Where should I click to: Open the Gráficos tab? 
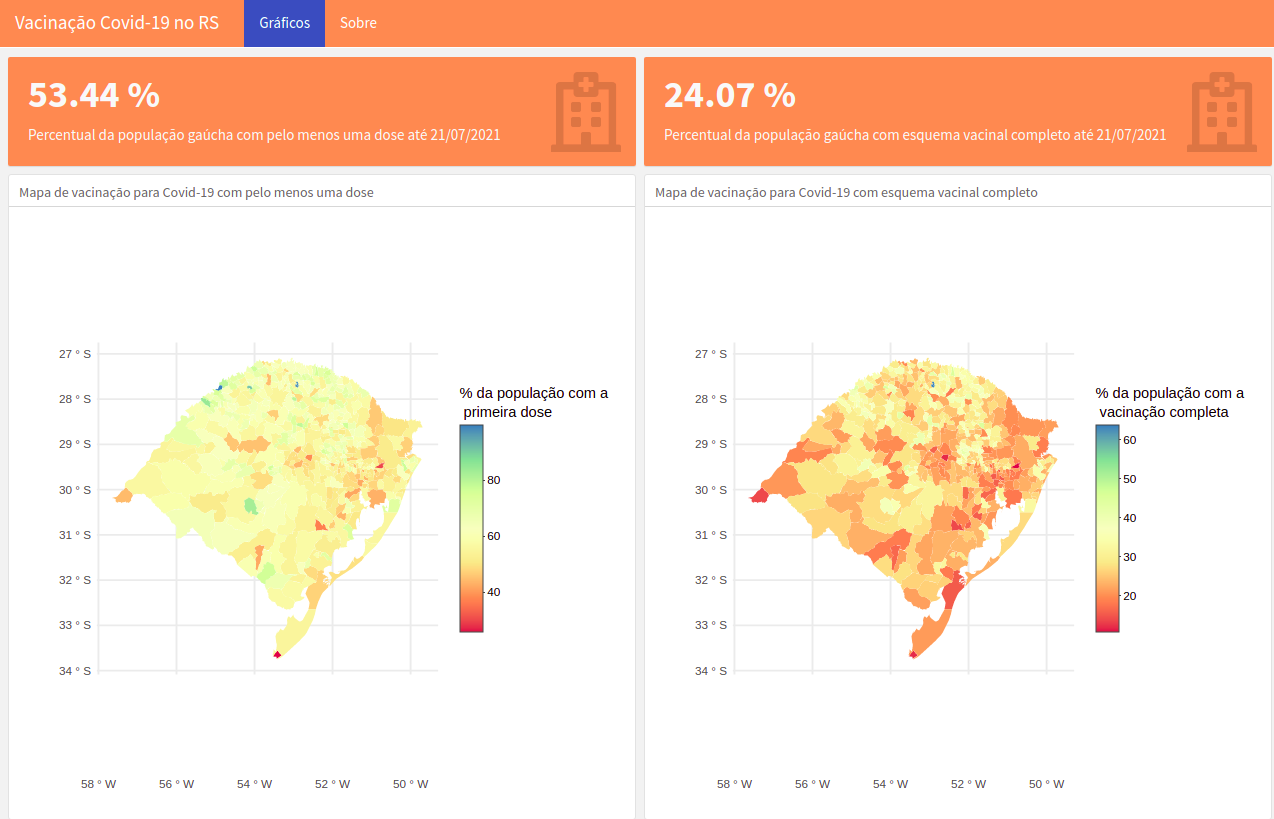284,23
